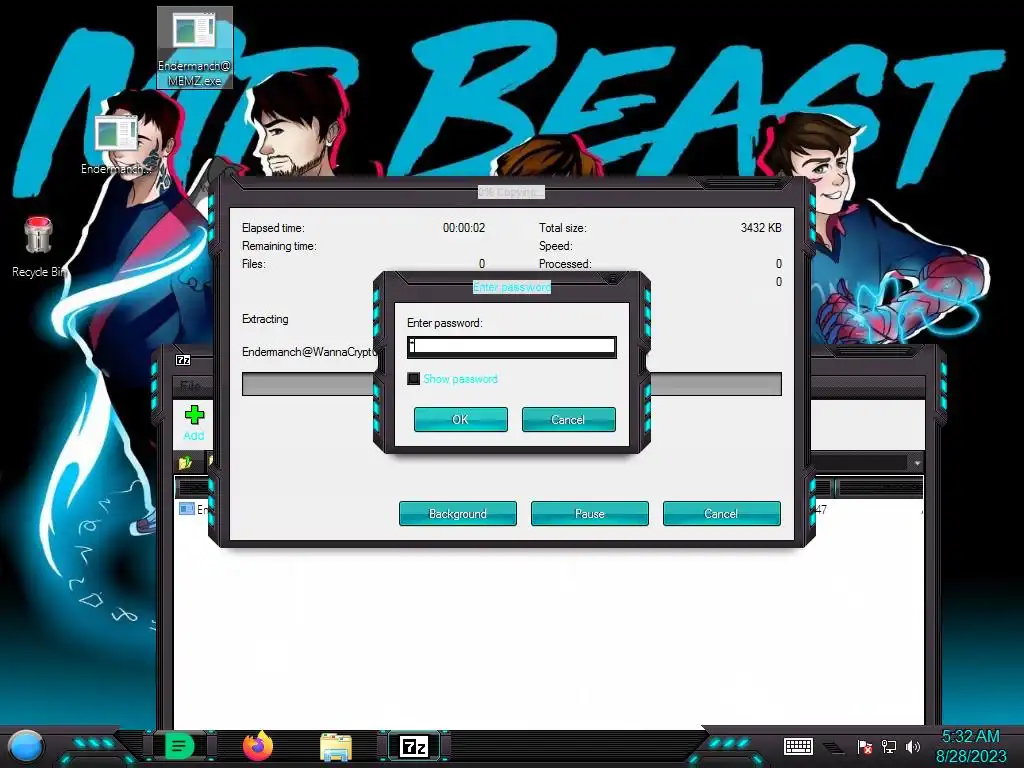Click the up-folder icon in 7-Zip address bar

[x=185, y=462]
